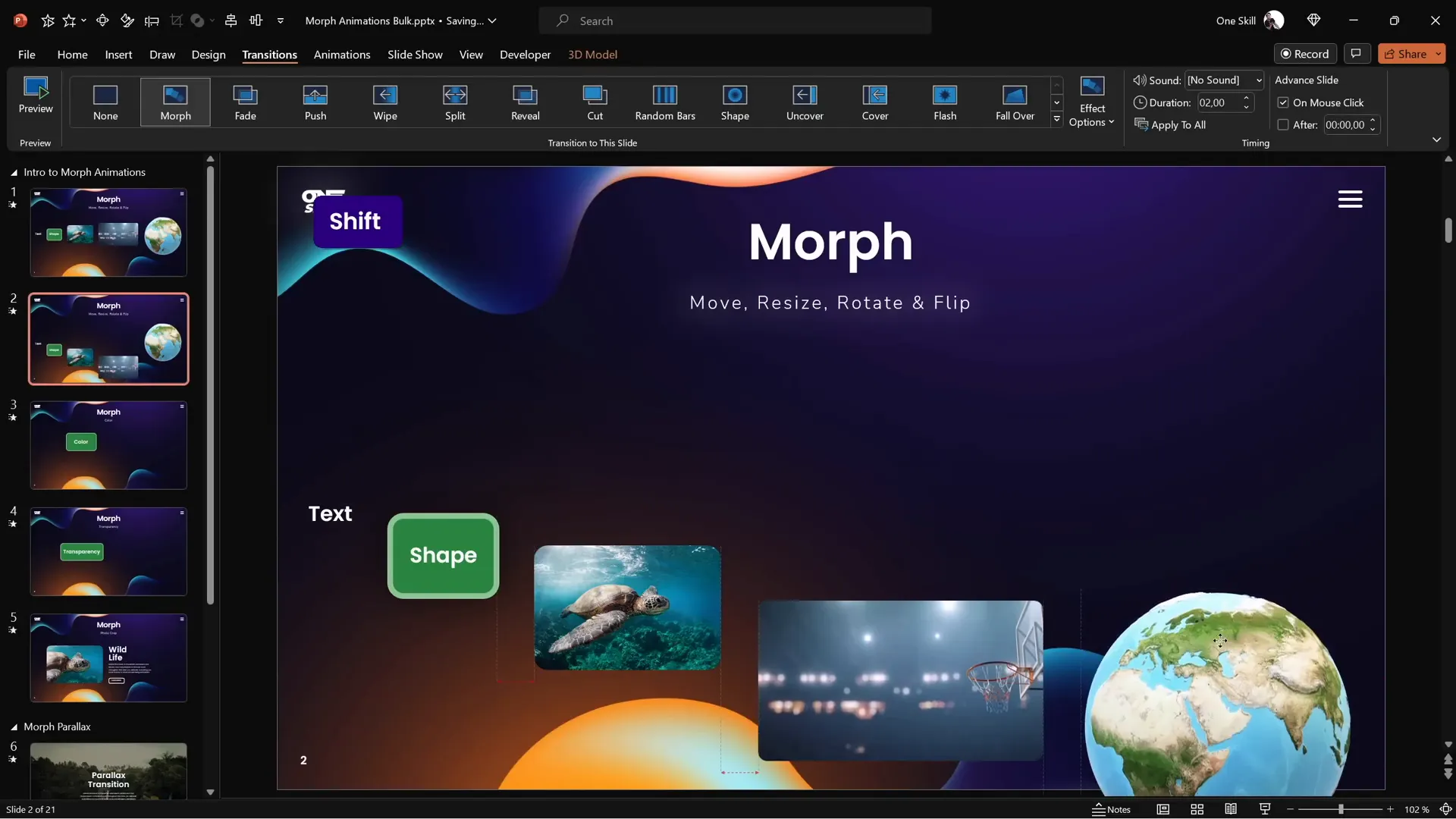Fit slide to current window
The image size is (1456, 819).
[1445, 809]
